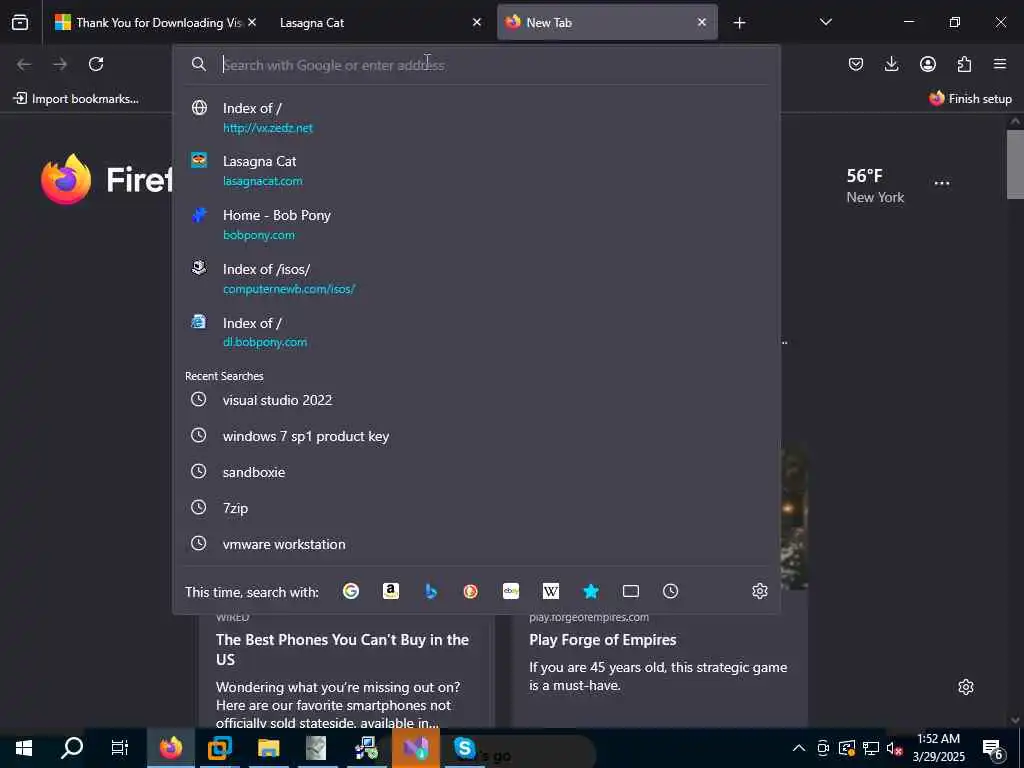
Task: Select recent search sandboxie
Action: coord(476,472)
